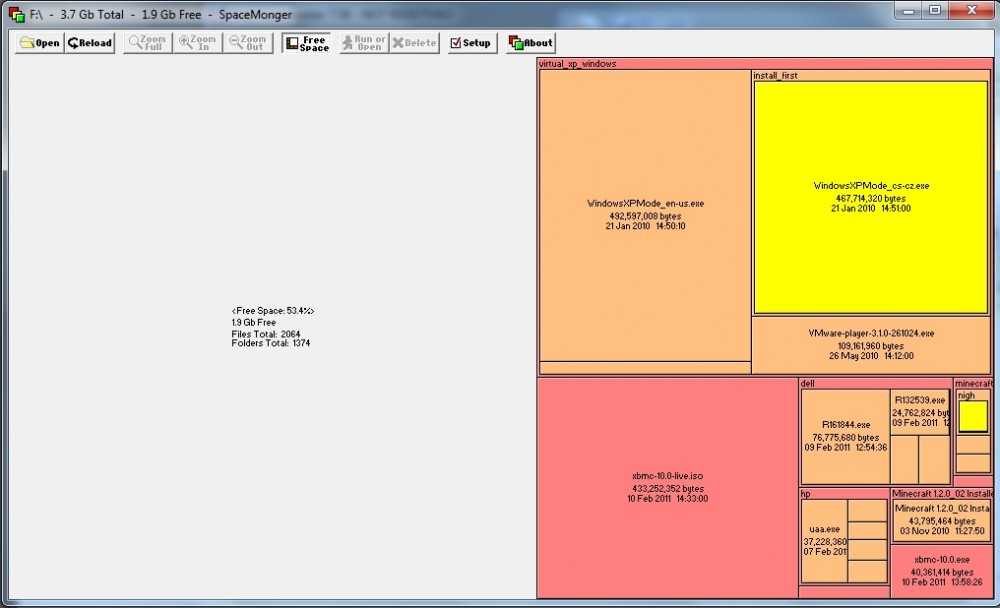
Task: Toggle the Free Space display button
Action: tap(307, 43)
